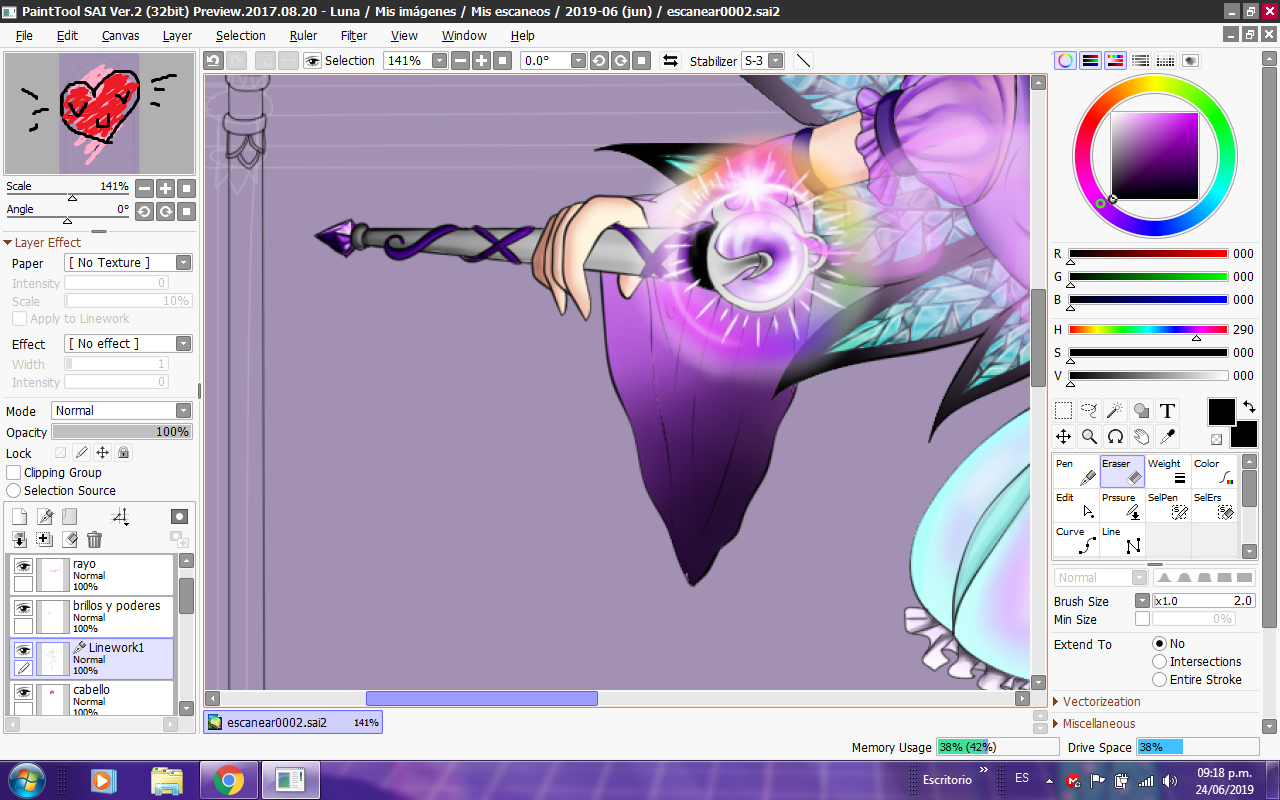The width and height of the screenshot is (1280, 800).
Task: Open the zoom percentage dropdown
Action: [439, 61]
